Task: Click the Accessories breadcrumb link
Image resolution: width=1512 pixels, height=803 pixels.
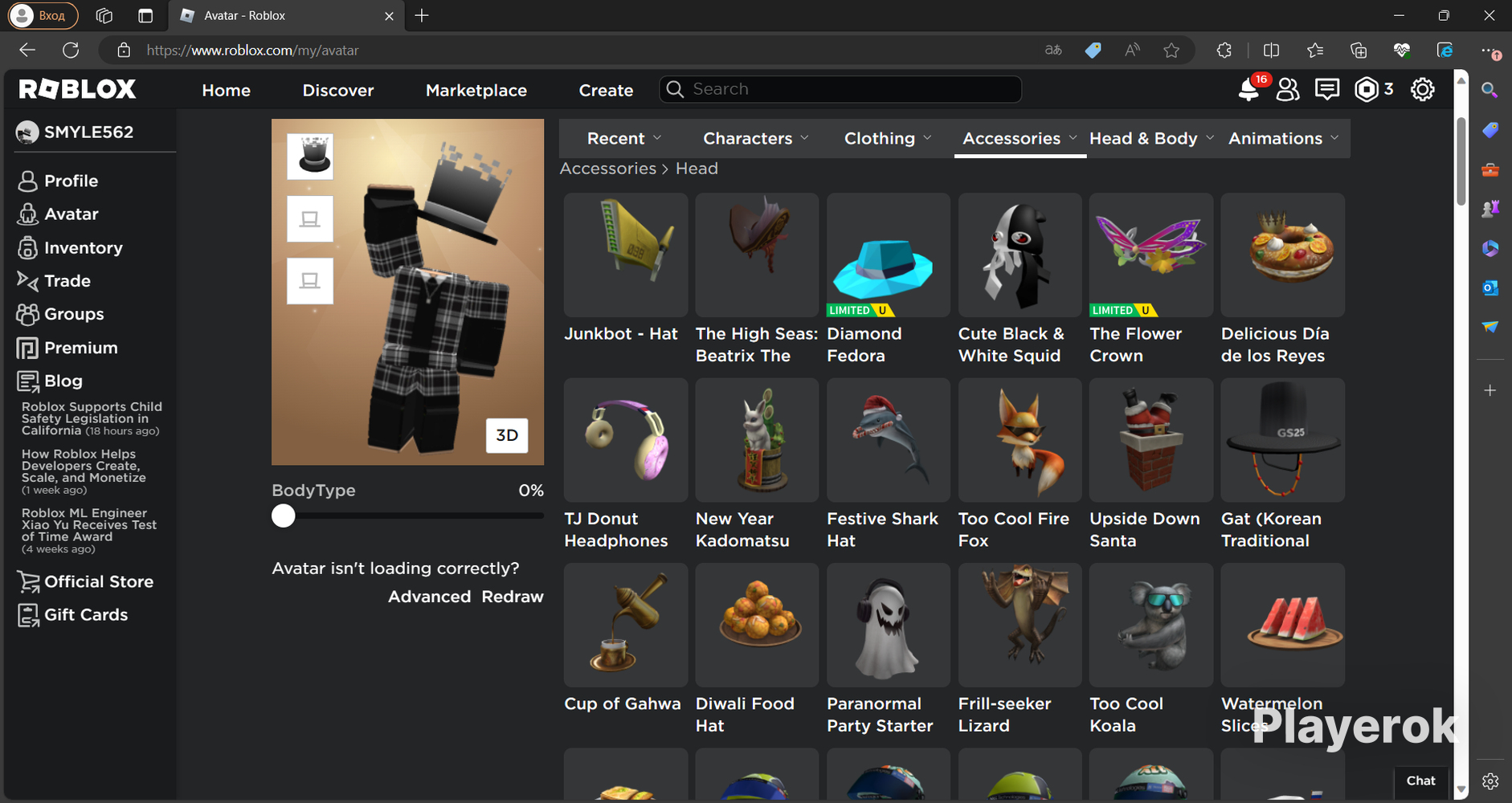Action: 607,169
